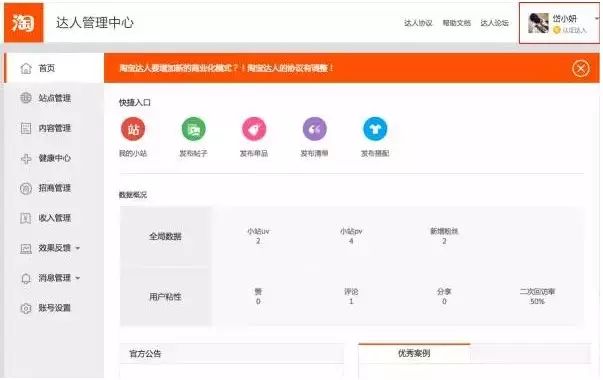Go to 首页 in the sidebar
This screenshot has height=380, width=603.
click(x=55, y=68)
